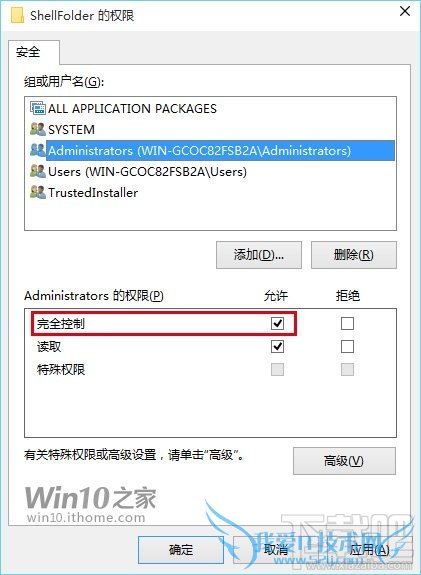Toggle Deny checkbox for 完全控制
This screenshot has width=421, height=575.
click(347, 323)
